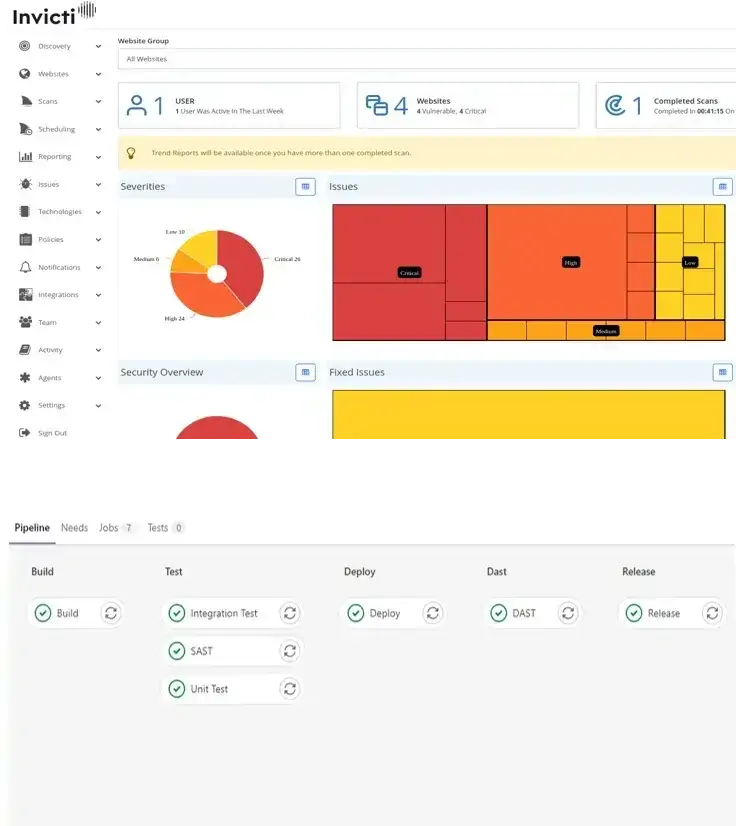Expand the Reporting sidebar menu chevron
This screenshot has width=736, height=826.
tap(98, 157)
